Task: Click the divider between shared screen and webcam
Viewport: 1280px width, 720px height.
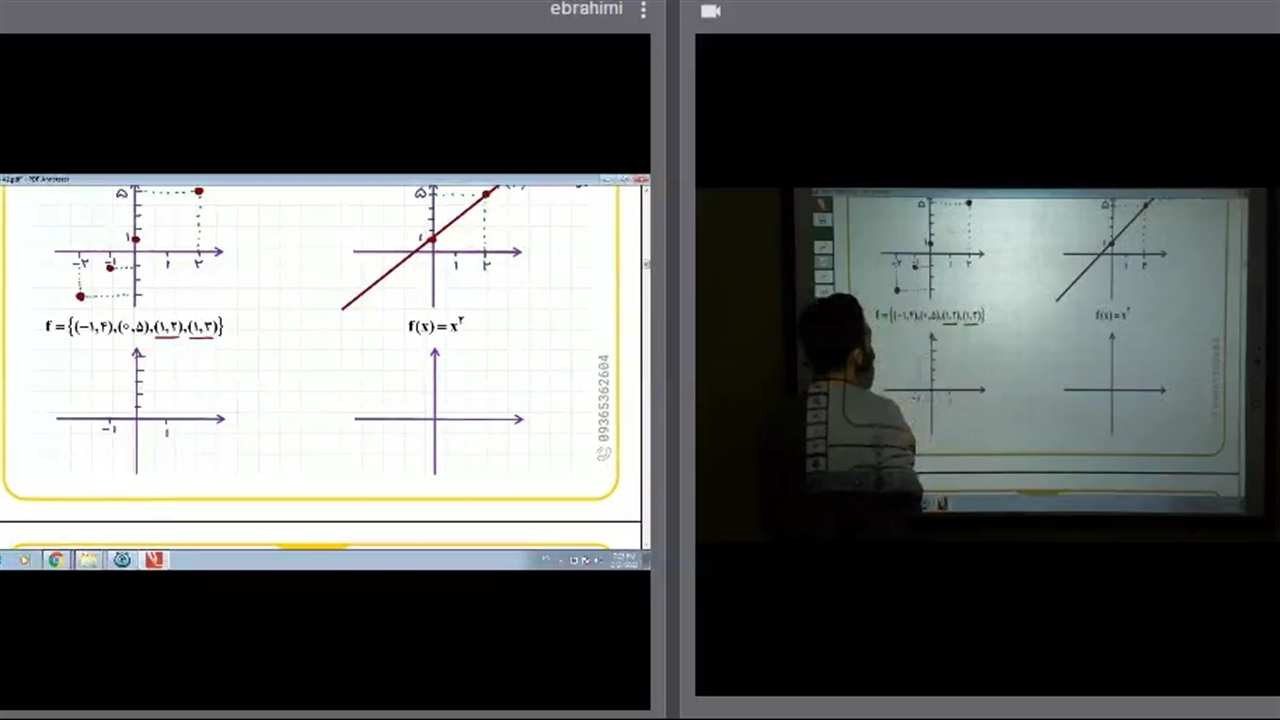Action: [x=672, y=360]
